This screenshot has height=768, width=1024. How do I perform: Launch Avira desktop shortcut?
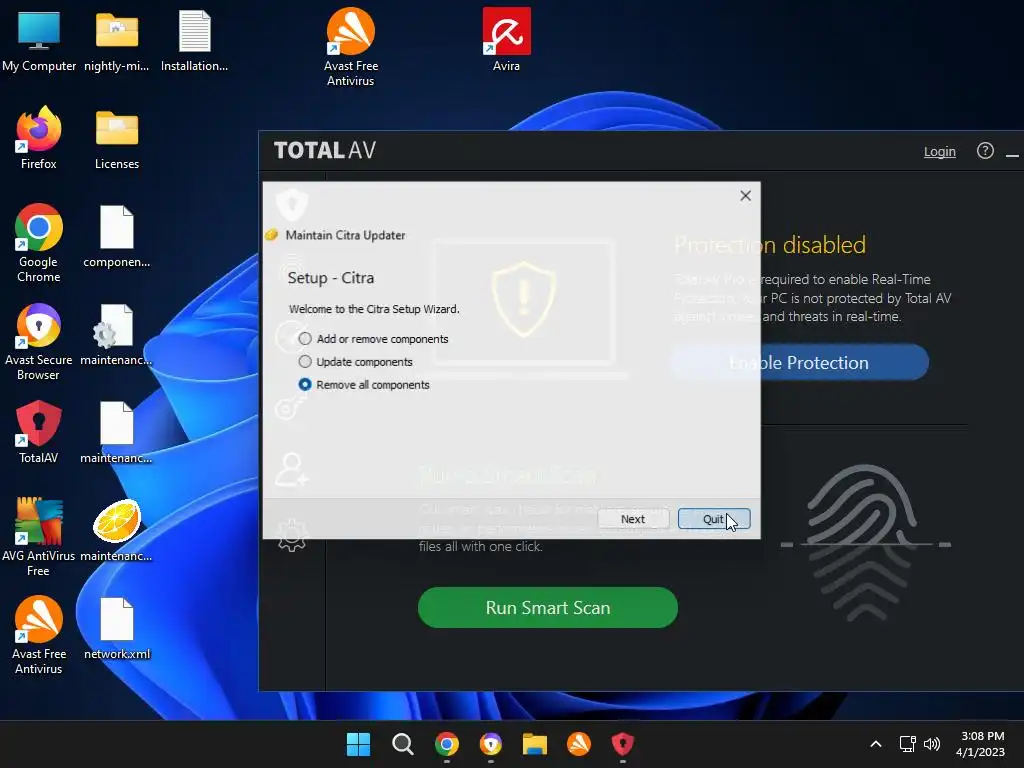pyautogui.click(x=506, y=40)
